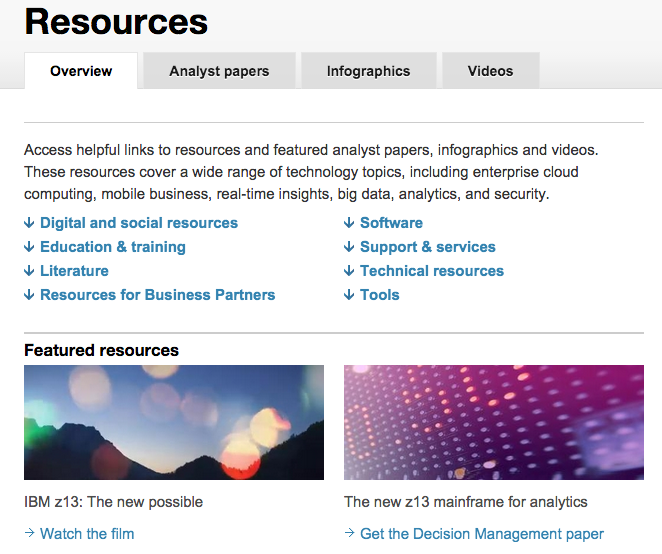Image resolution: width=662 pixels, height=554 pixels.
Task: Open the Watch the film link
Action: [87, 534]
